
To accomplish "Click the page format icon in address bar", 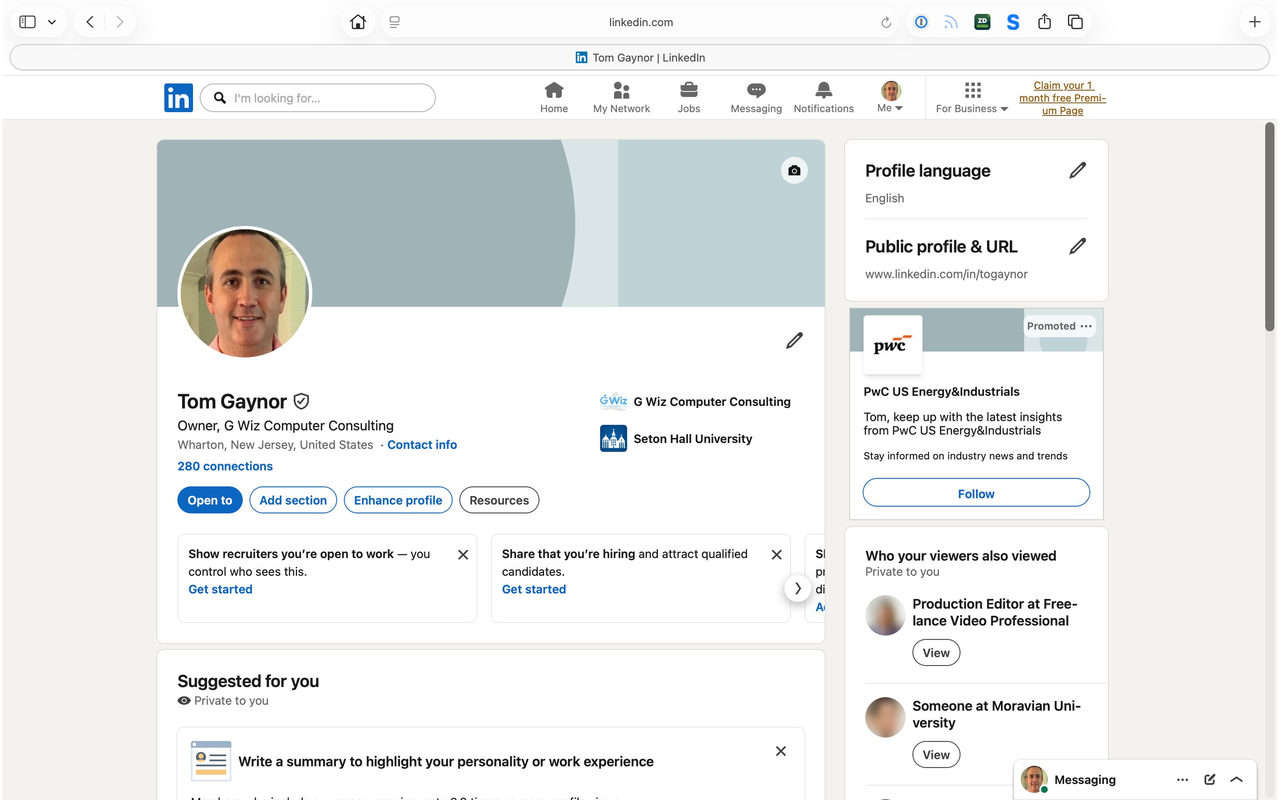I will click(395, 22).
